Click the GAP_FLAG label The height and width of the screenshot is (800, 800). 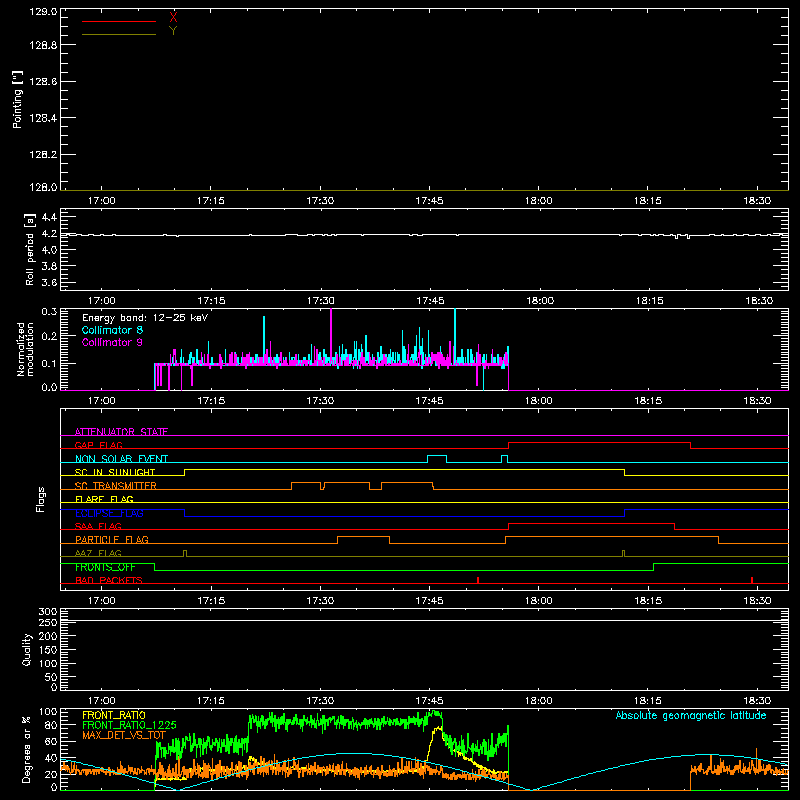pyautogui.click(x=98, y=445)
